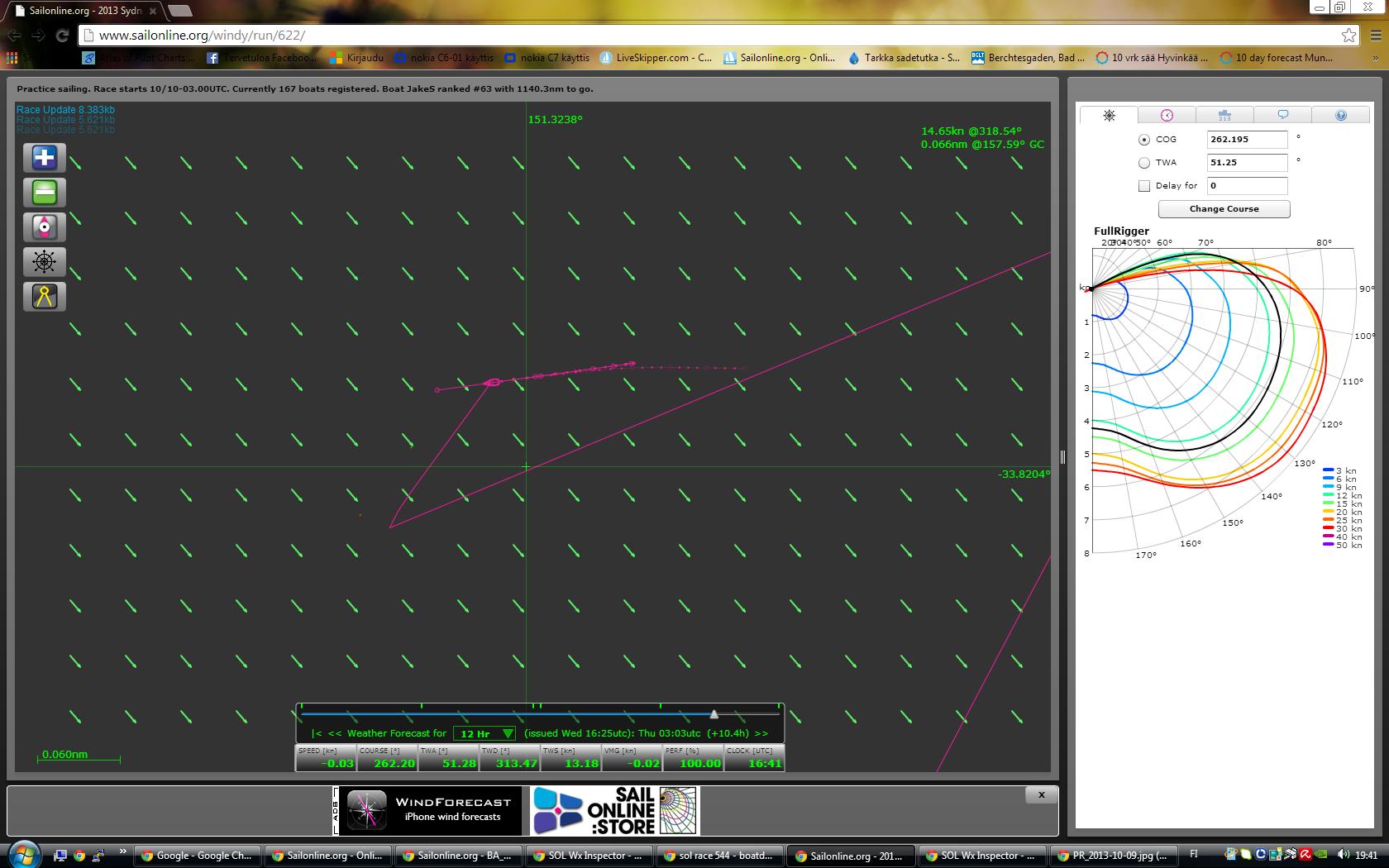
Task: Bookmark this page with the star
Action: click(1348, 36)
